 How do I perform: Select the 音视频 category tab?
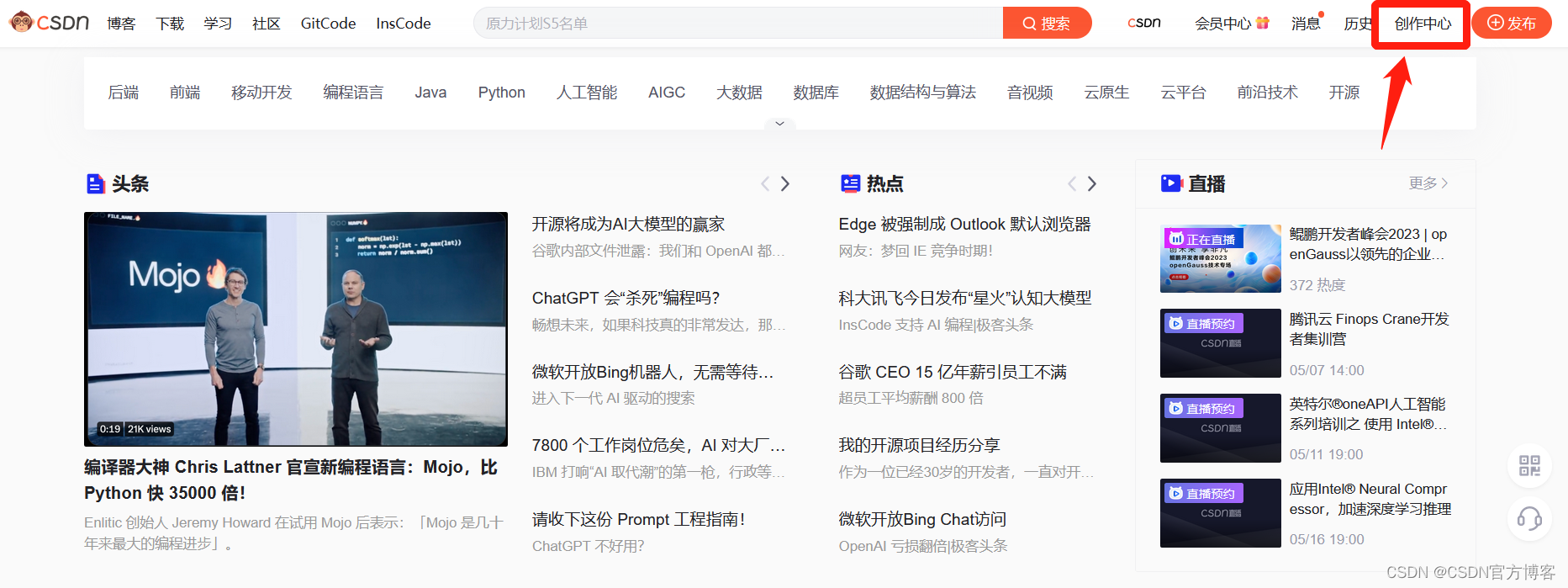(x=1030, y=93)
